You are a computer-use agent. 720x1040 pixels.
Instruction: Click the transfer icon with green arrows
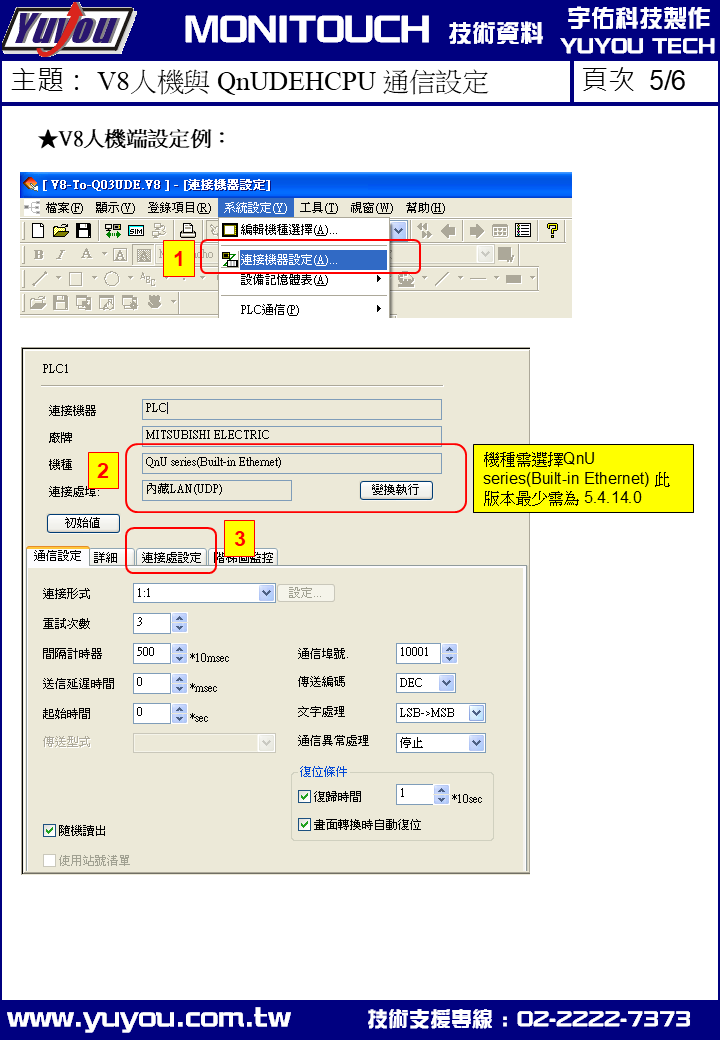pos(113,230)
